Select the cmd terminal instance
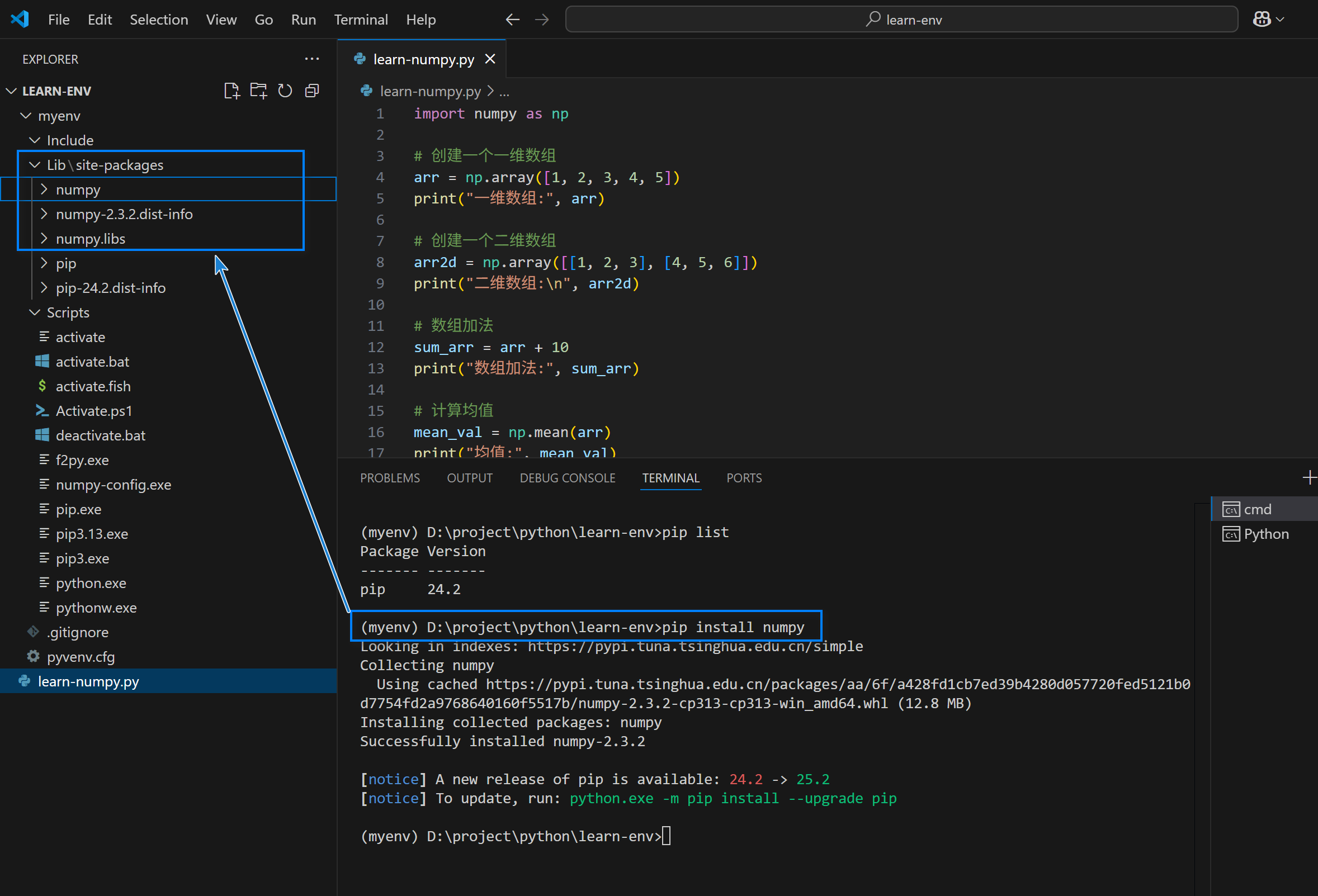The image size is (1318, 896). pyautogui.click(x=1264, y=509)
